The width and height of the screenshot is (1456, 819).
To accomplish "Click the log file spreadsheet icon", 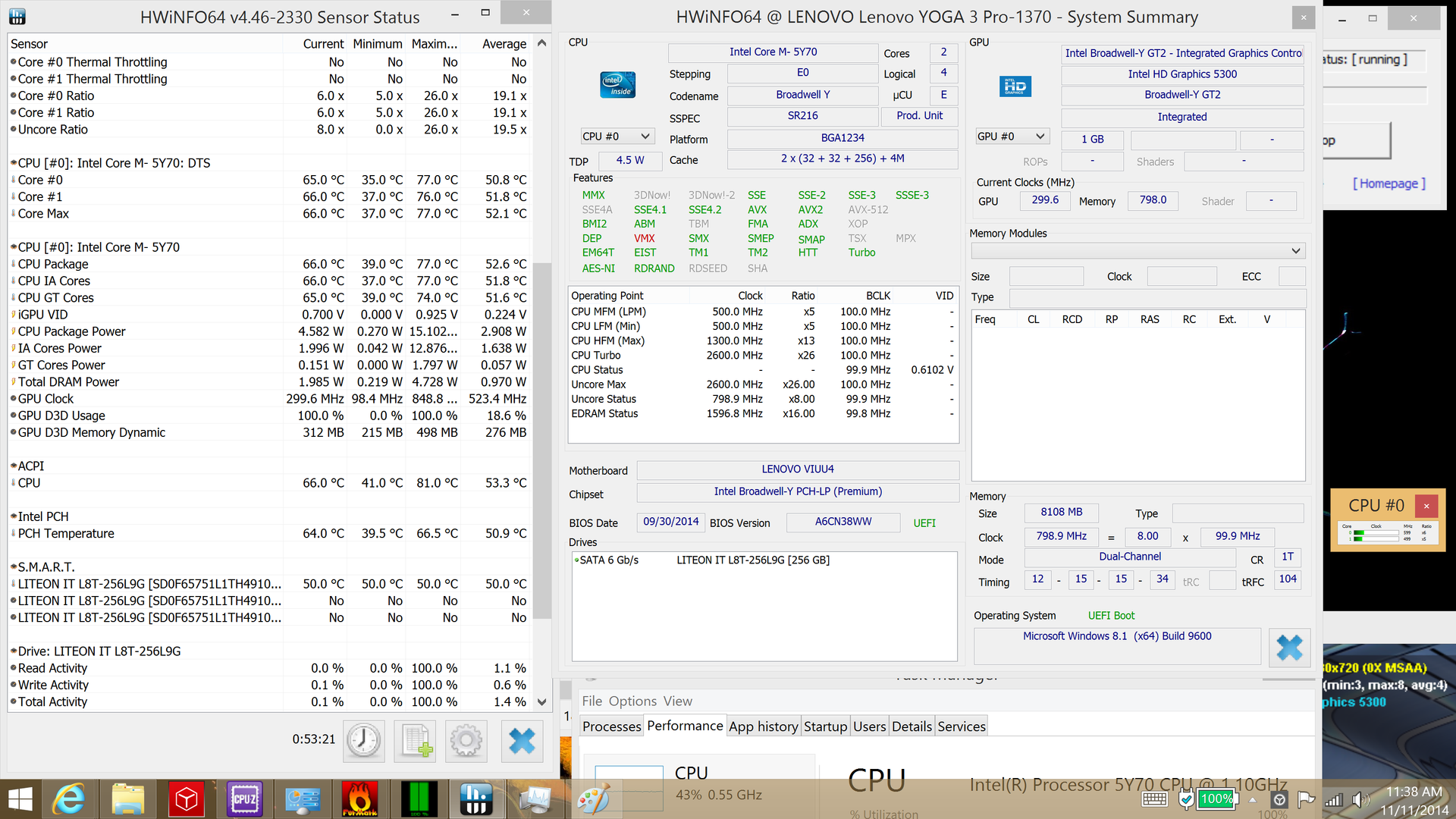I will coord(416,740).
